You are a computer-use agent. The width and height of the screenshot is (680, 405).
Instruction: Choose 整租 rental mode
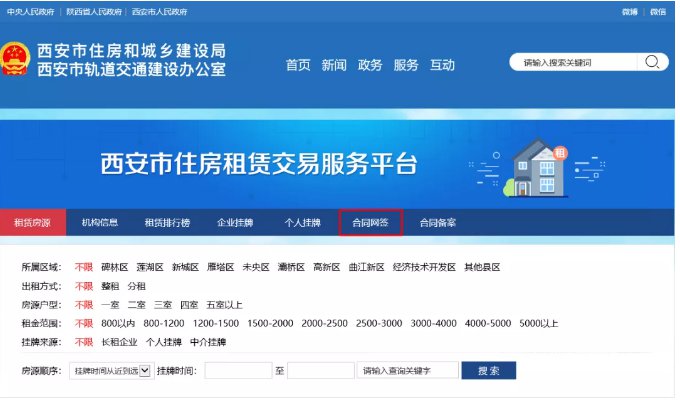coord(110,286)
